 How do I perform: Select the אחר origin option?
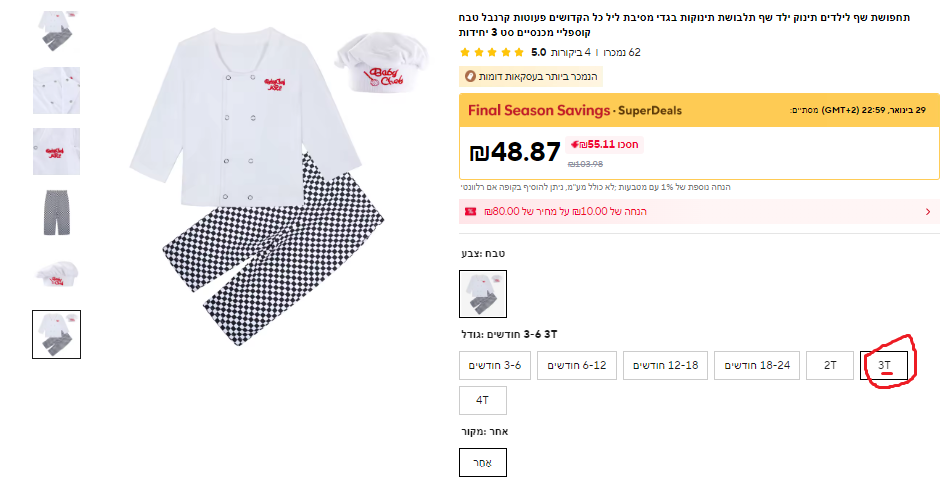[483, 462]
